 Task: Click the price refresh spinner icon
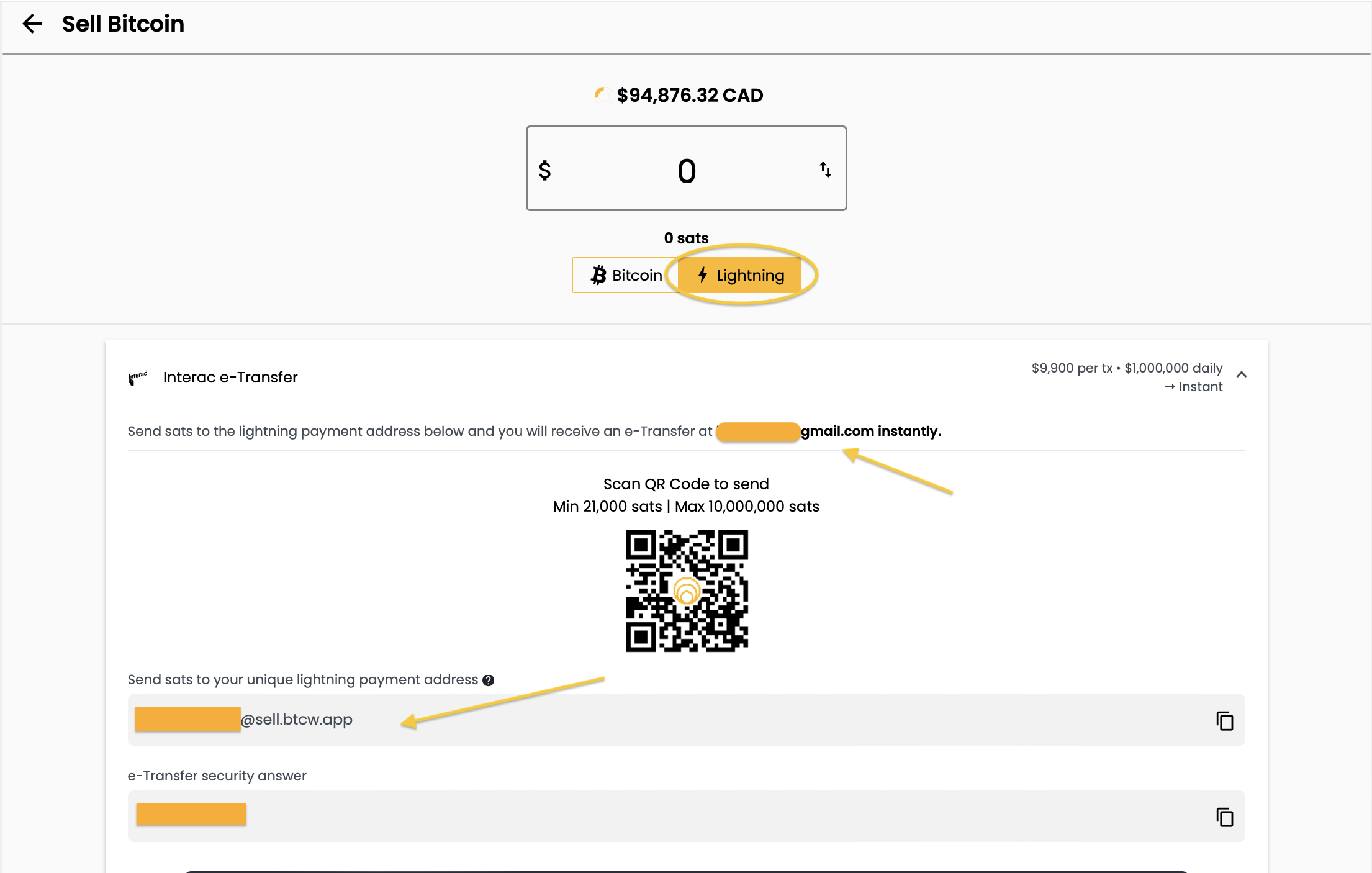[x=601, y=96]
